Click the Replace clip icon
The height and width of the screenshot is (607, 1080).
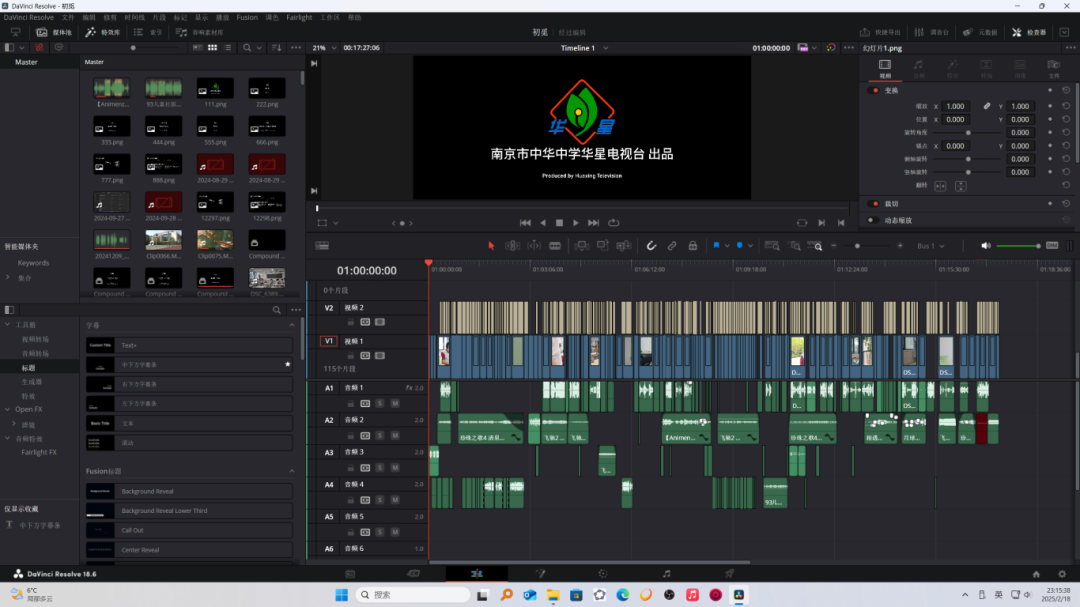click(x=624, y=246)
